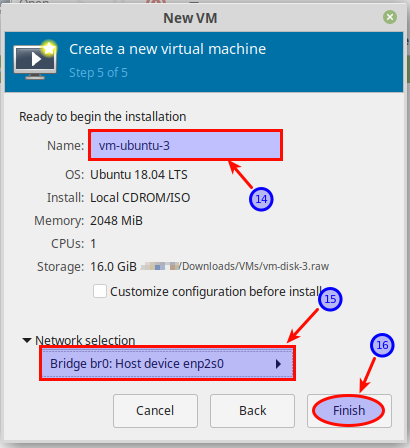Viewport: 410px width, 448px height.
Task: Click the Back button
Action: [252, 411]
